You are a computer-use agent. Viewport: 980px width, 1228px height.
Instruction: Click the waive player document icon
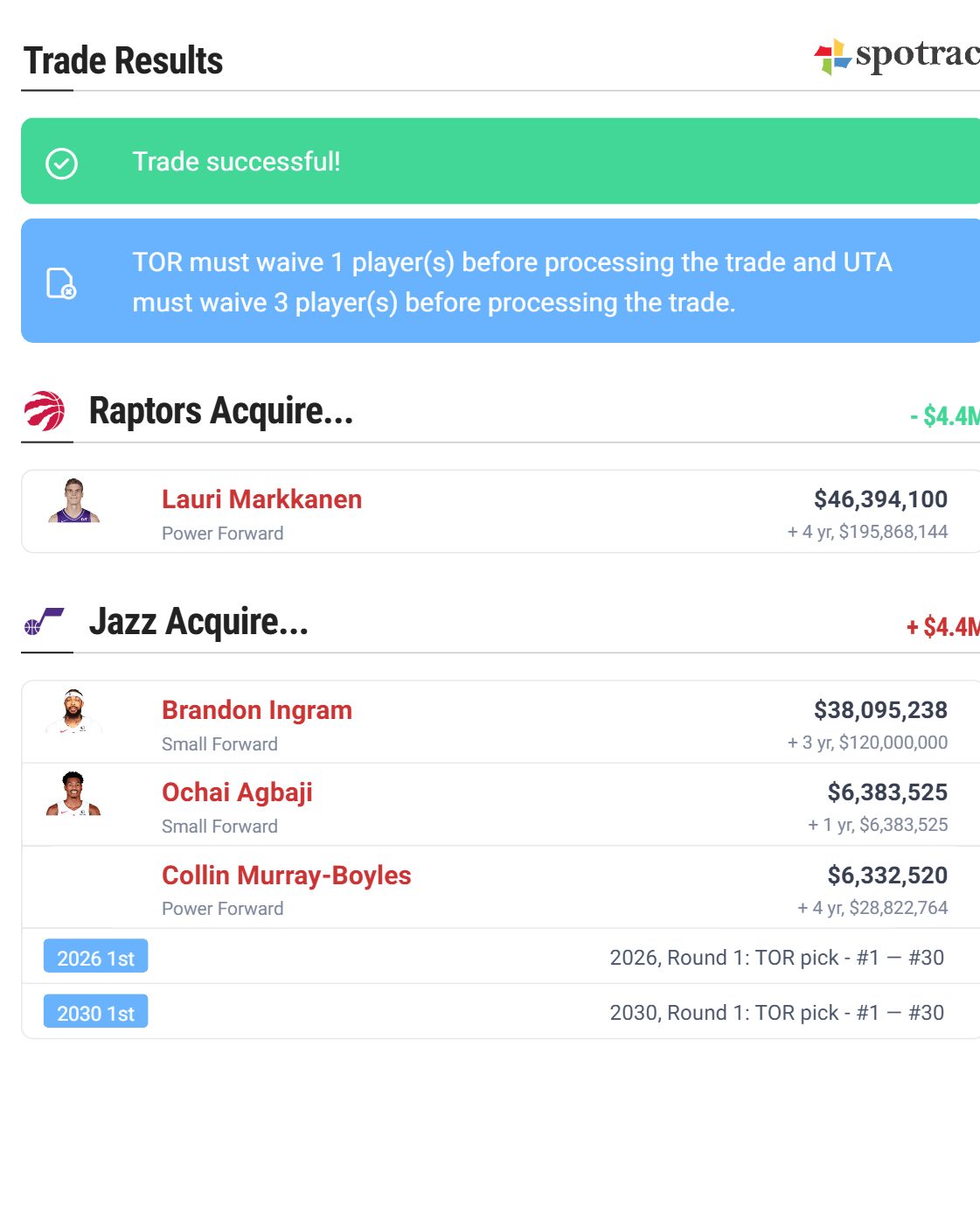(61, 283)
